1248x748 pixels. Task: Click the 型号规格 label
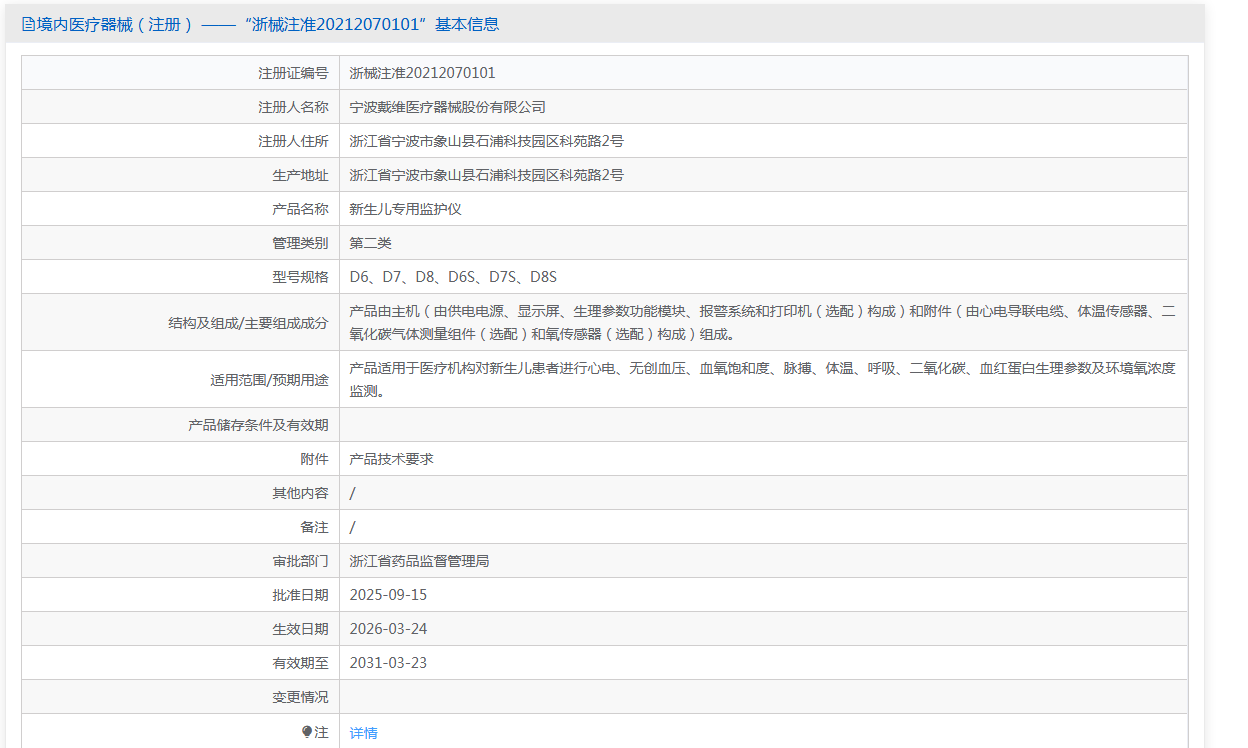point(300,277)
